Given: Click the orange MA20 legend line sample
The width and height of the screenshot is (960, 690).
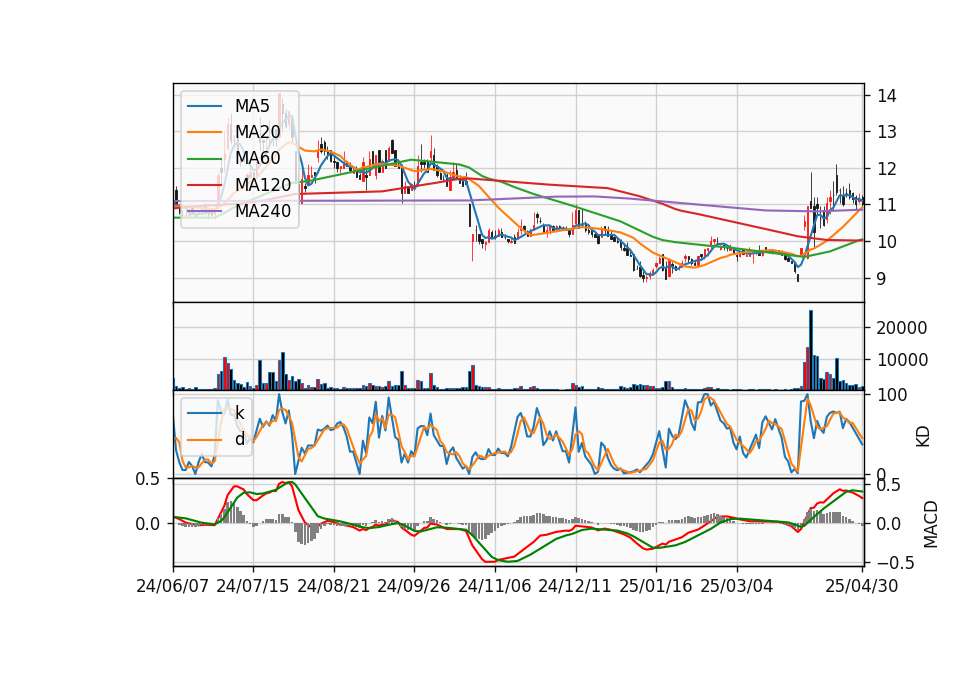Looking at the screenshot, I should pyautogui.click(x=204, y=133).
